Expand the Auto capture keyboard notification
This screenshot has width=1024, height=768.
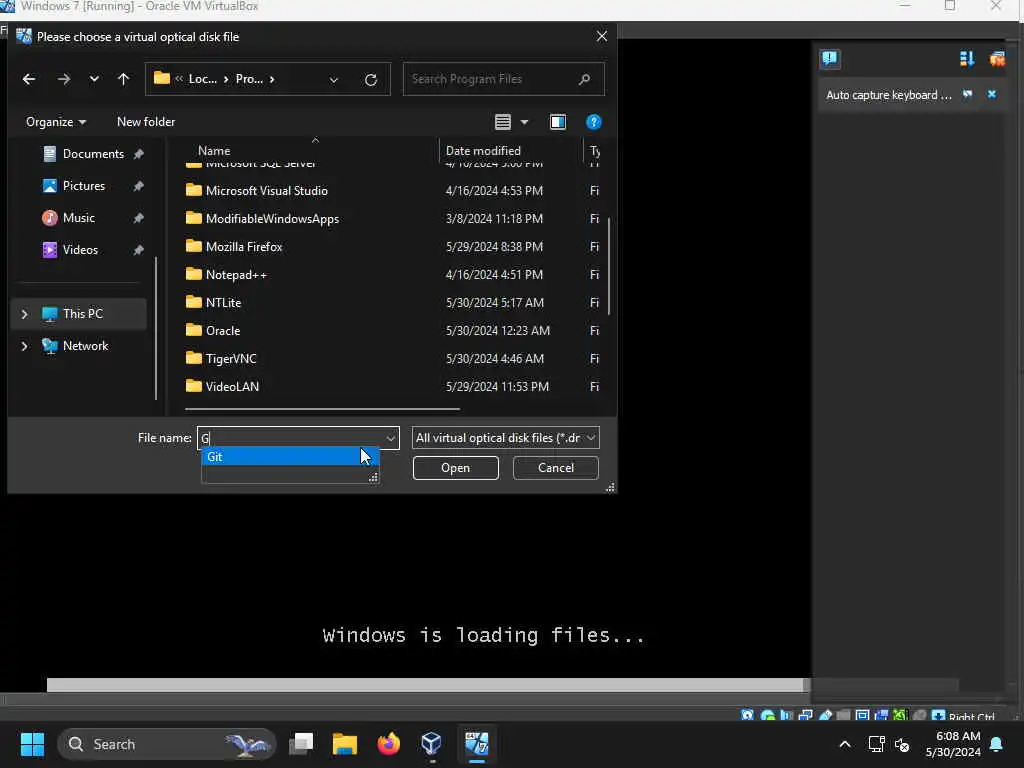(x=889, y=95)
